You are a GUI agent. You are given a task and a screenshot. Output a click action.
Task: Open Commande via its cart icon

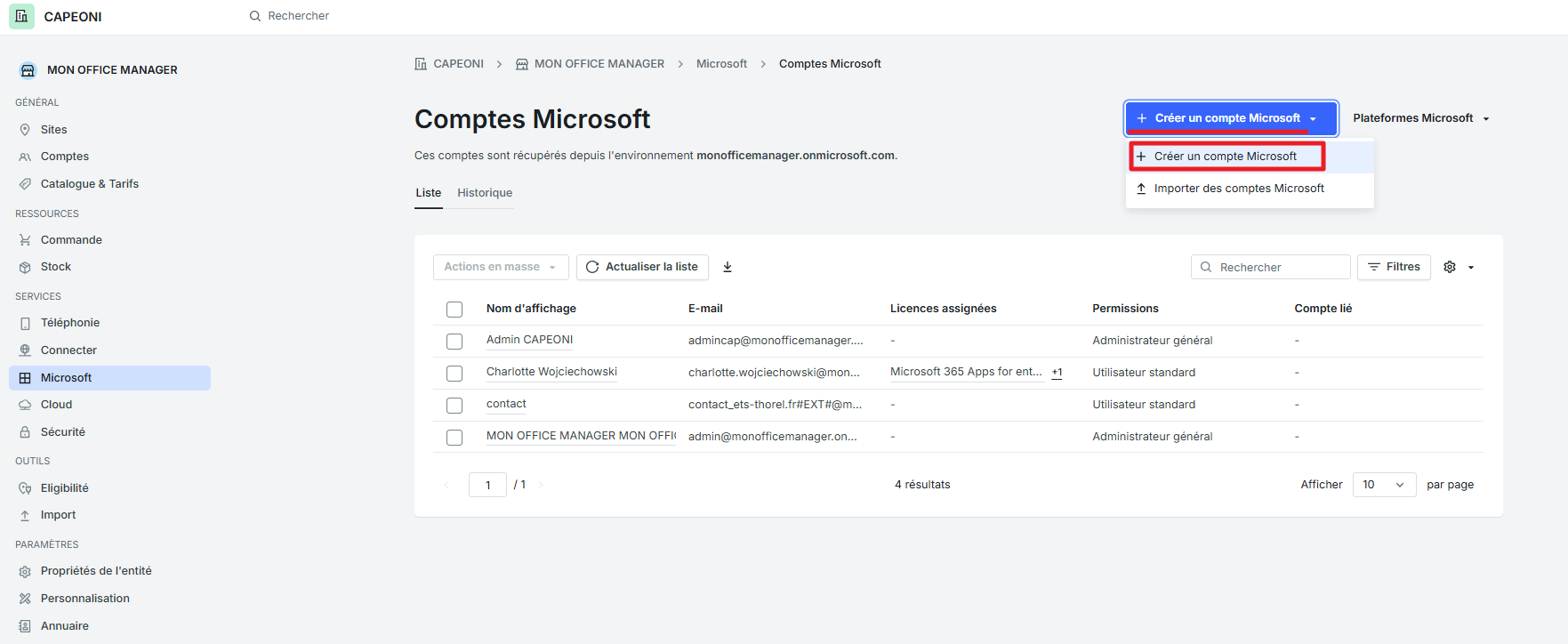(25, 240)
